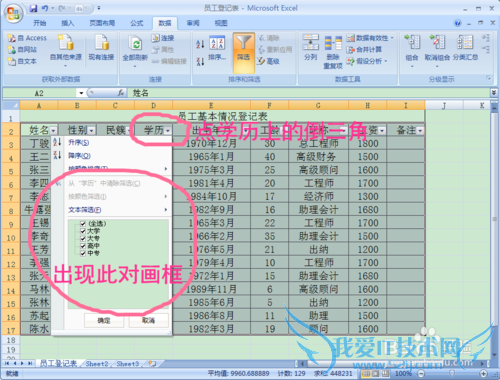The height and width of the screenshot is (380, 500).
Task: Import data with 自网站
Action: point(22,50)
